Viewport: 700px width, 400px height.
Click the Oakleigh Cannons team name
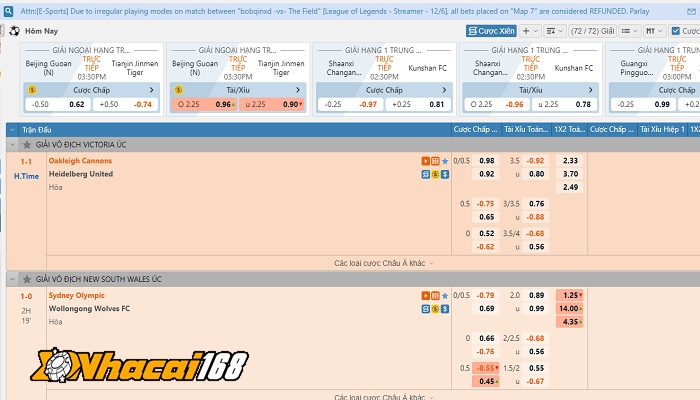coord(80,161)
